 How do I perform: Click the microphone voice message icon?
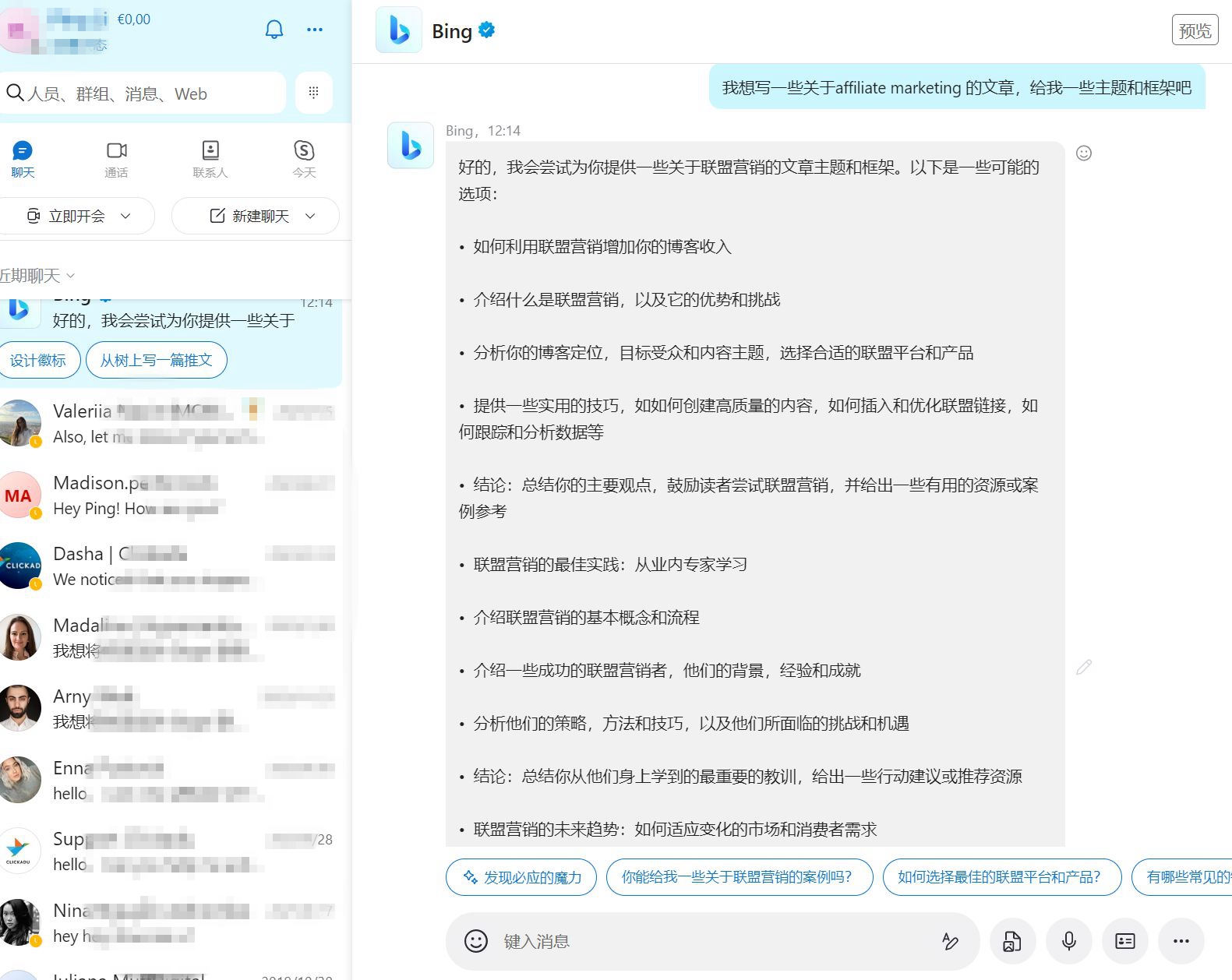point(1068,941)
